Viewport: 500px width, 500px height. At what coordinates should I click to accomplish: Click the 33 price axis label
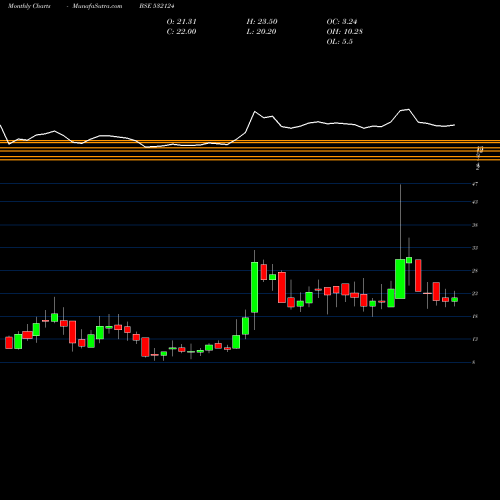475,248
